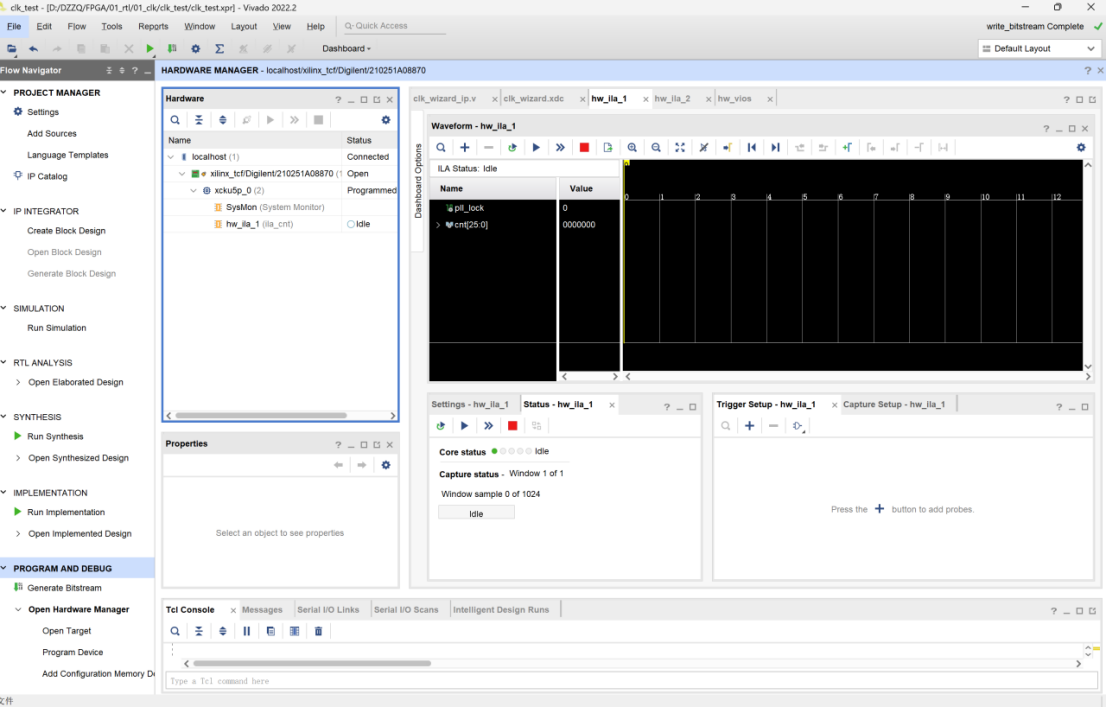The image size is (1107, 707).
Task: Zoom in on the waveform
Action: pyautogui.click(x=632, y=148)
